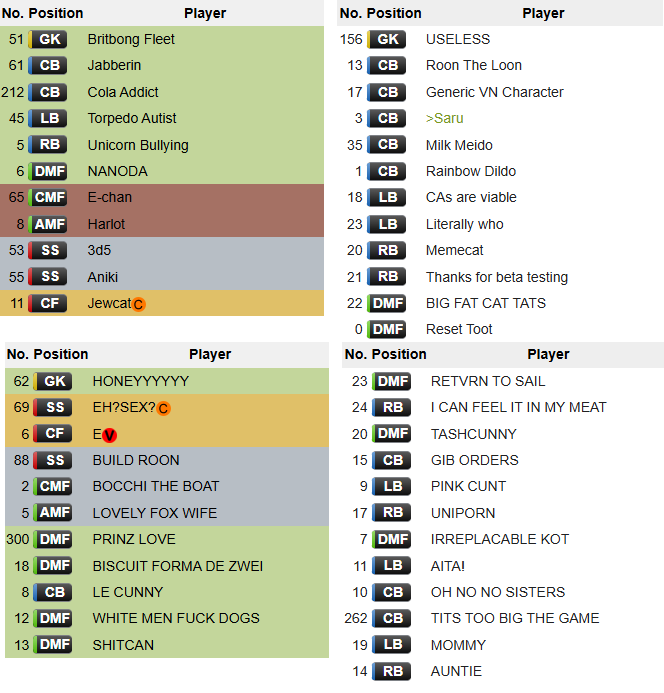Click the Position header in the bottom-left table
The width and height of the screenshot is (664, 693).
click(61, 354)
